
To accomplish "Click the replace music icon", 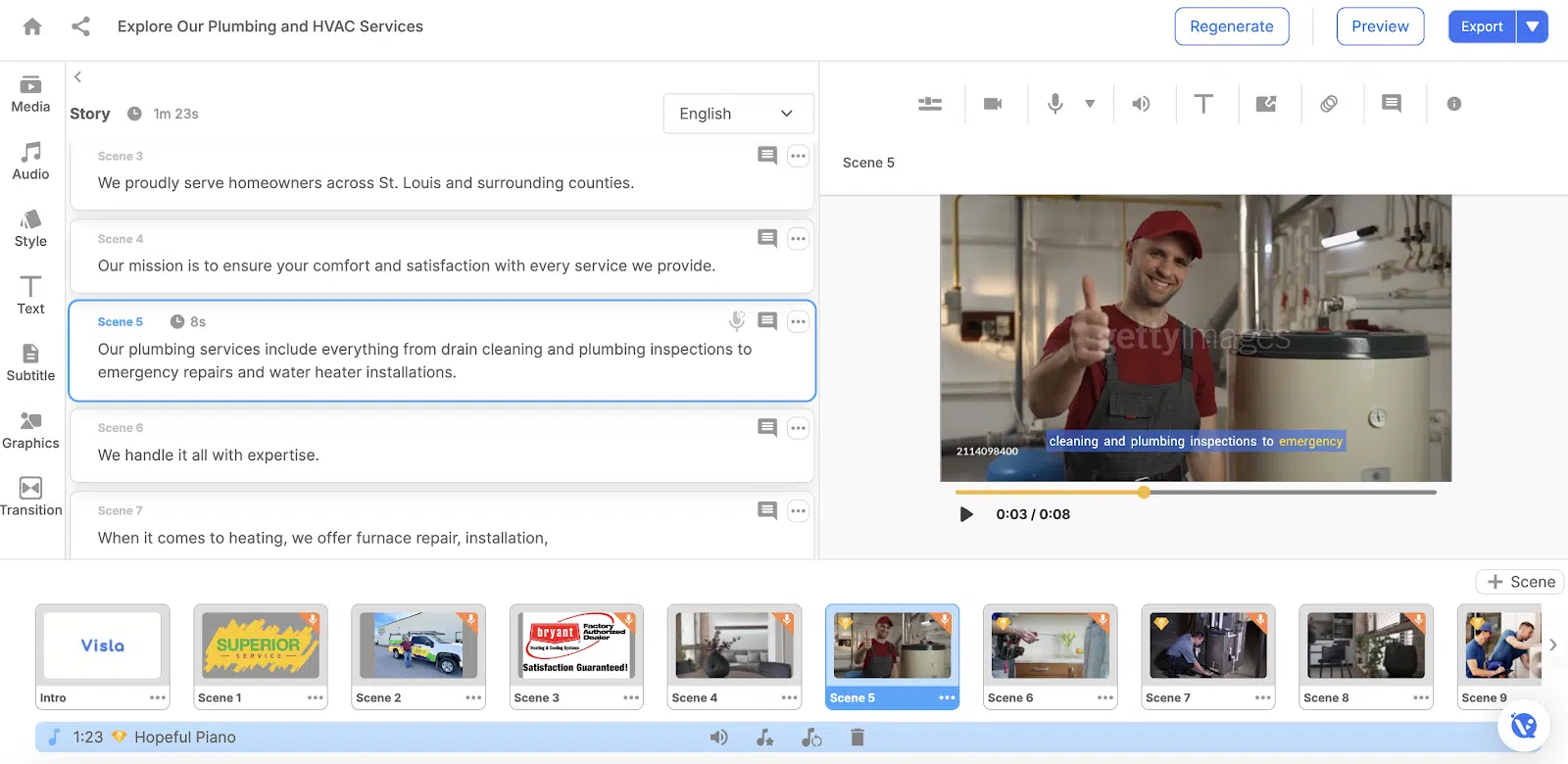I will [x=811, y=738].
